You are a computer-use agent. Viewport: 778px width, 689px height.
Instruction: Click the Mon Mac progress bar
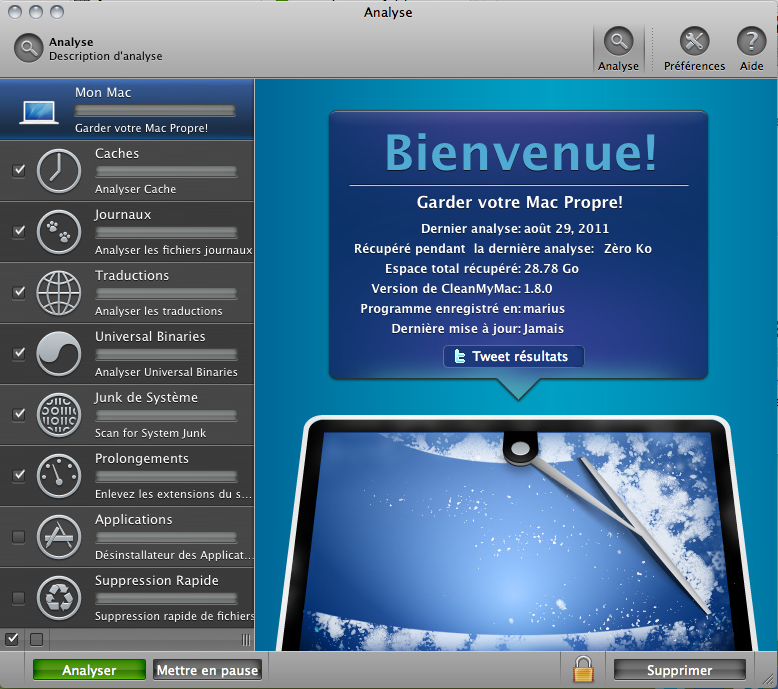click(155, 111)
